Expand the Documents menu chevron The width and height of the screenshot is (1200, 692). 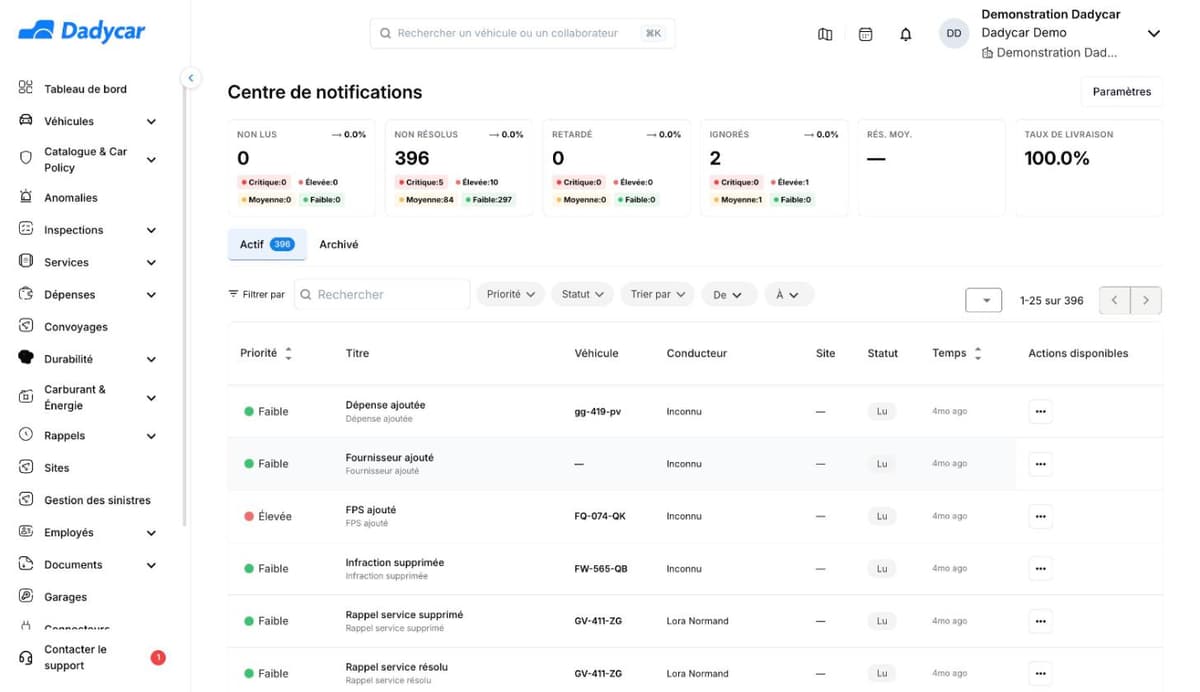click(x=151, y=565)
